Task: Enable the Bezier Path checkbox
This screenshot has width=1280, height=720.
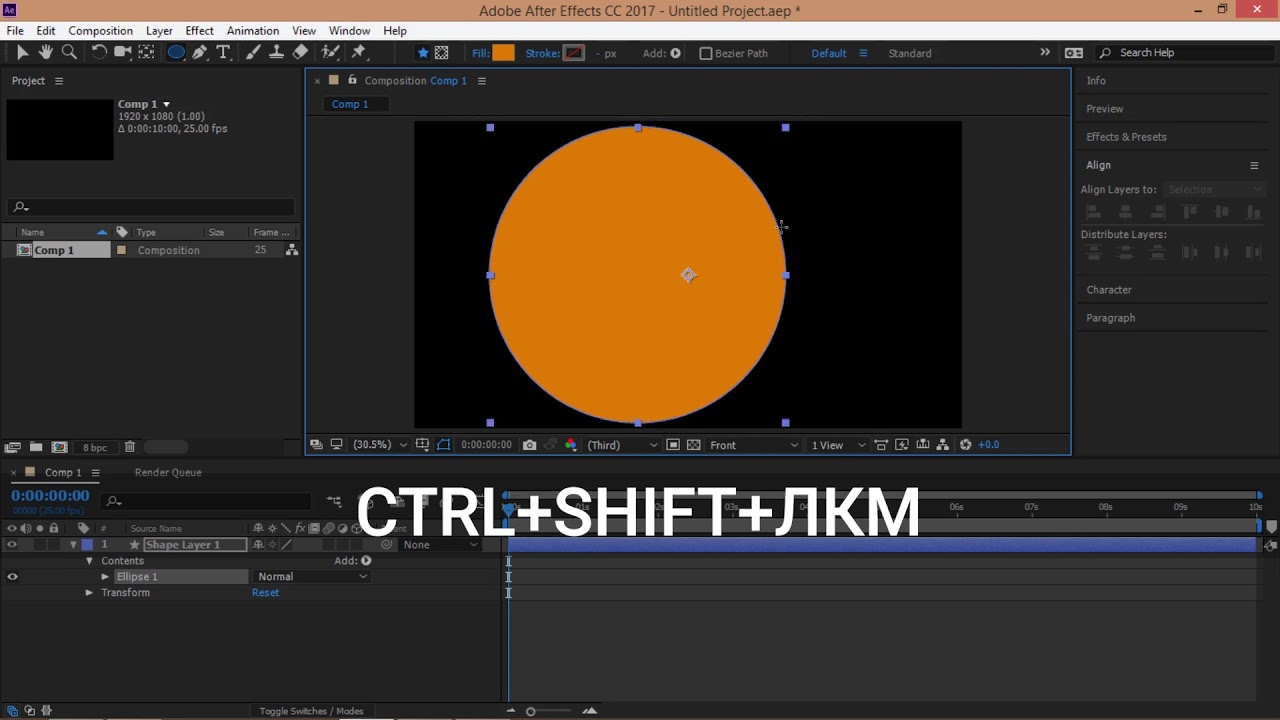Action: [x=706, y=54]
